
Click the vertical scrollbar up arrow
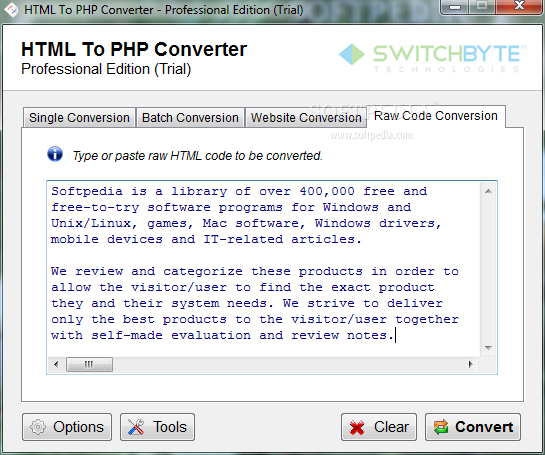point(488,191)
